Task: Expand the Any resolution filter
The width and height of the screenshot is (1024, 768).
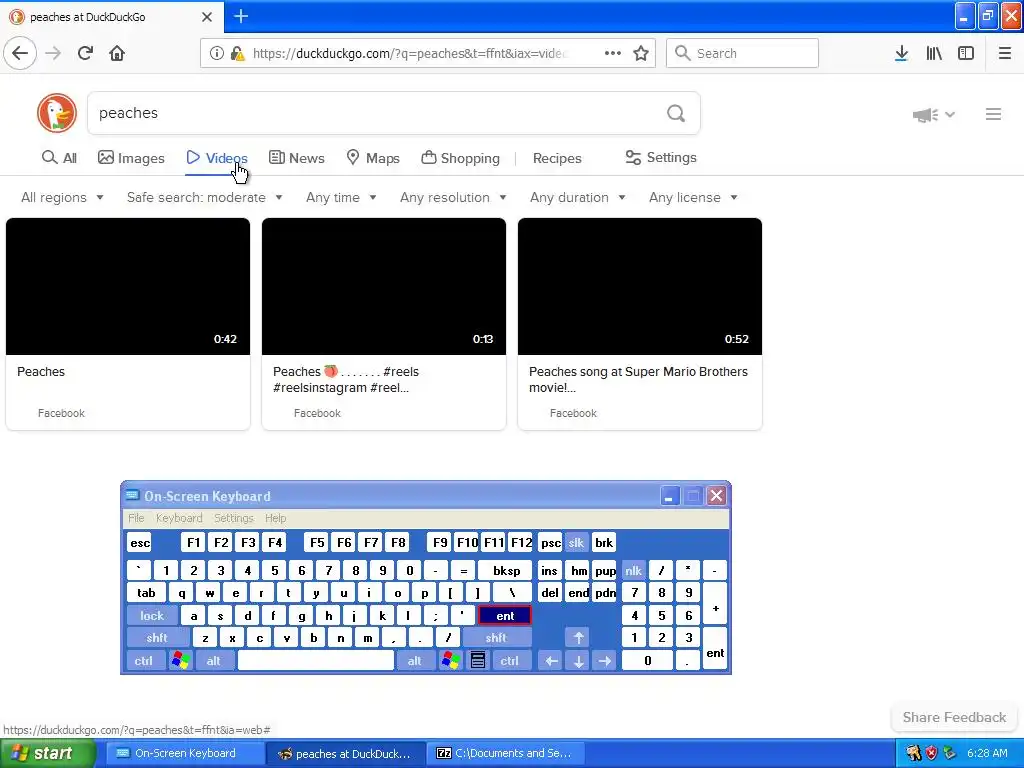Action: point(453,197)
